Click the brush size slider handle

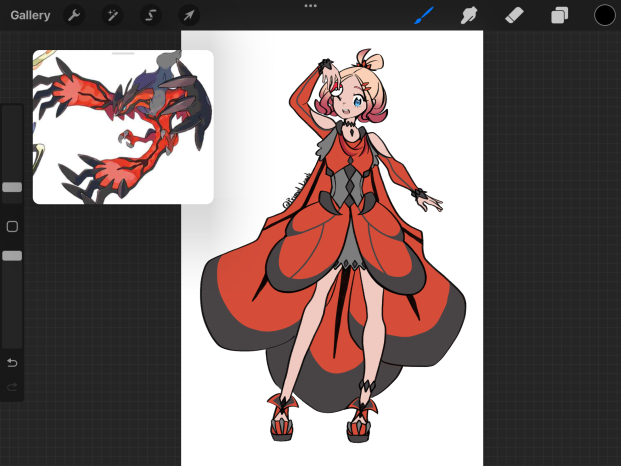[x=12, y=187]
